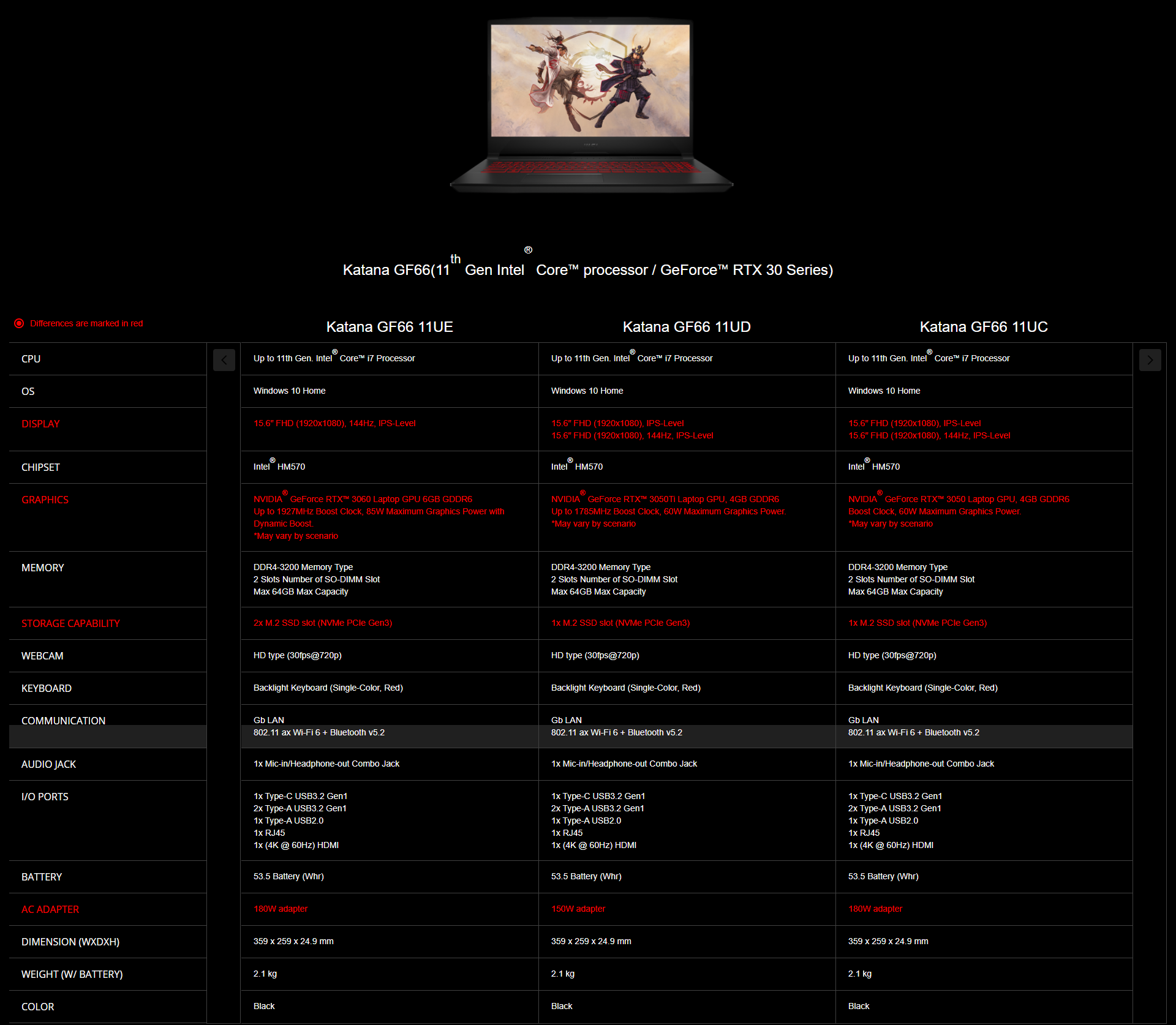
Task: Click the red DISPLAY row label
Action: 40,424
